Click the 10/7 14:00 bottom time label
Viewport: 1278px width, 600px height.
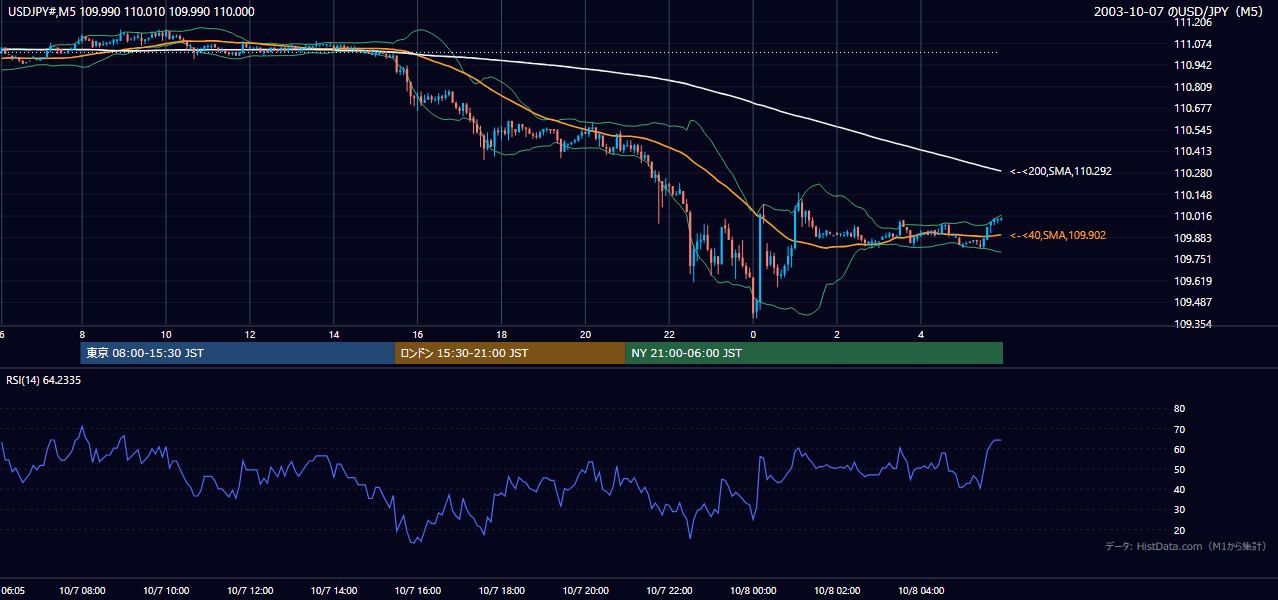(x=334, y=591)
